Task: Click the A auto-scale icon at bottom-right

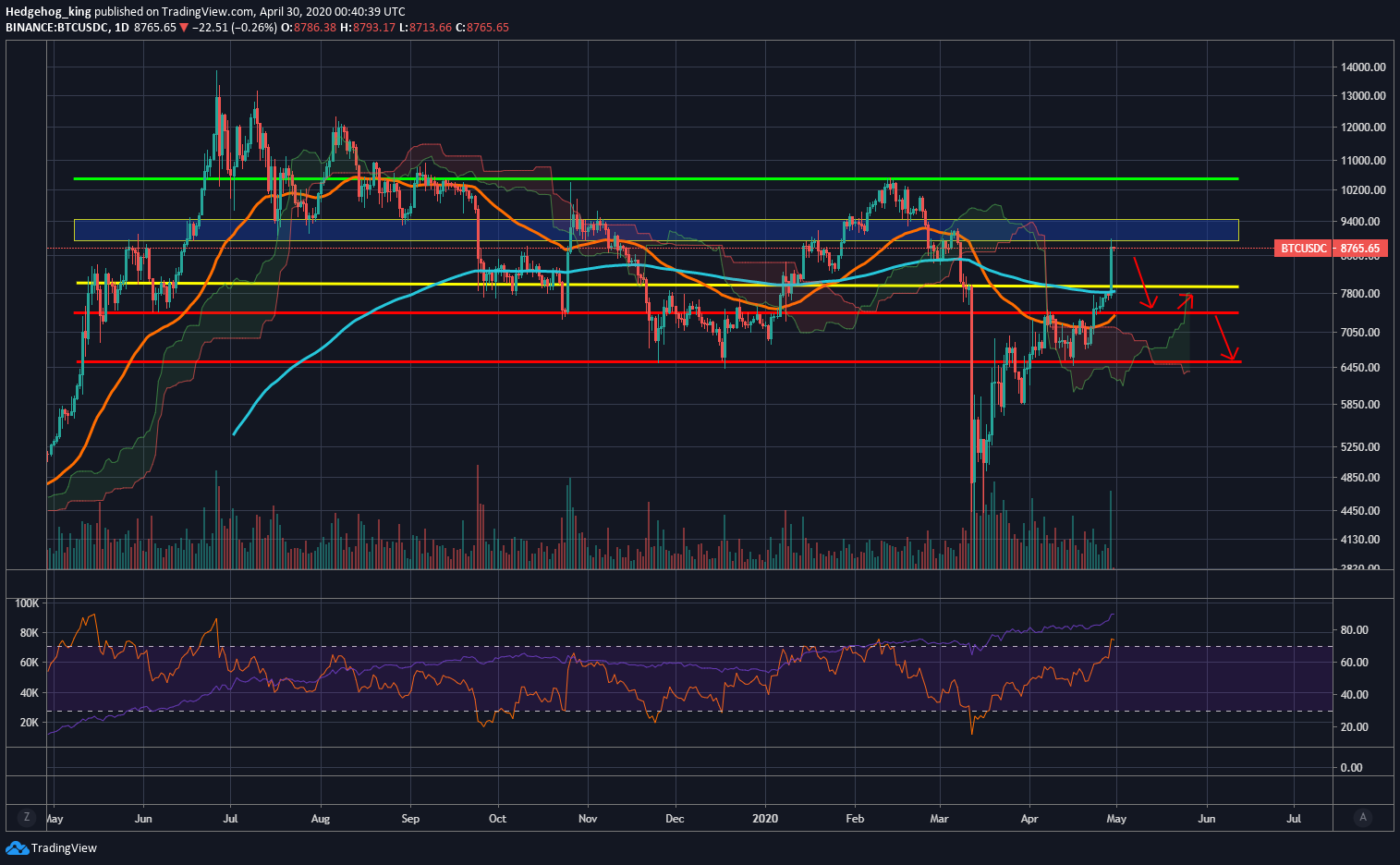Action: 1362,817
